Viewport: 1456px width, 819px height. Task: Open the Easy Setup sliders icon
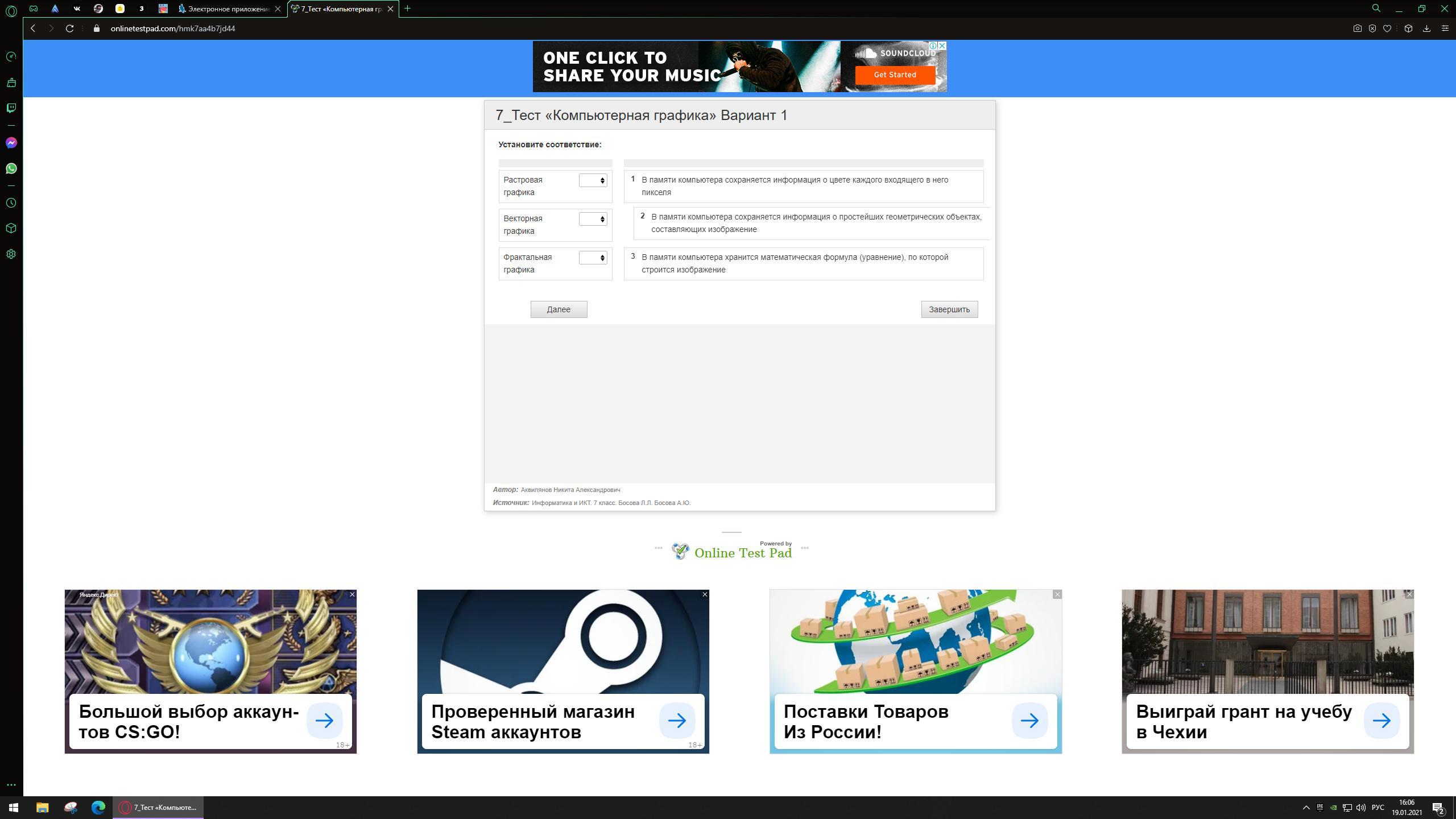[x=1445, y=28]
